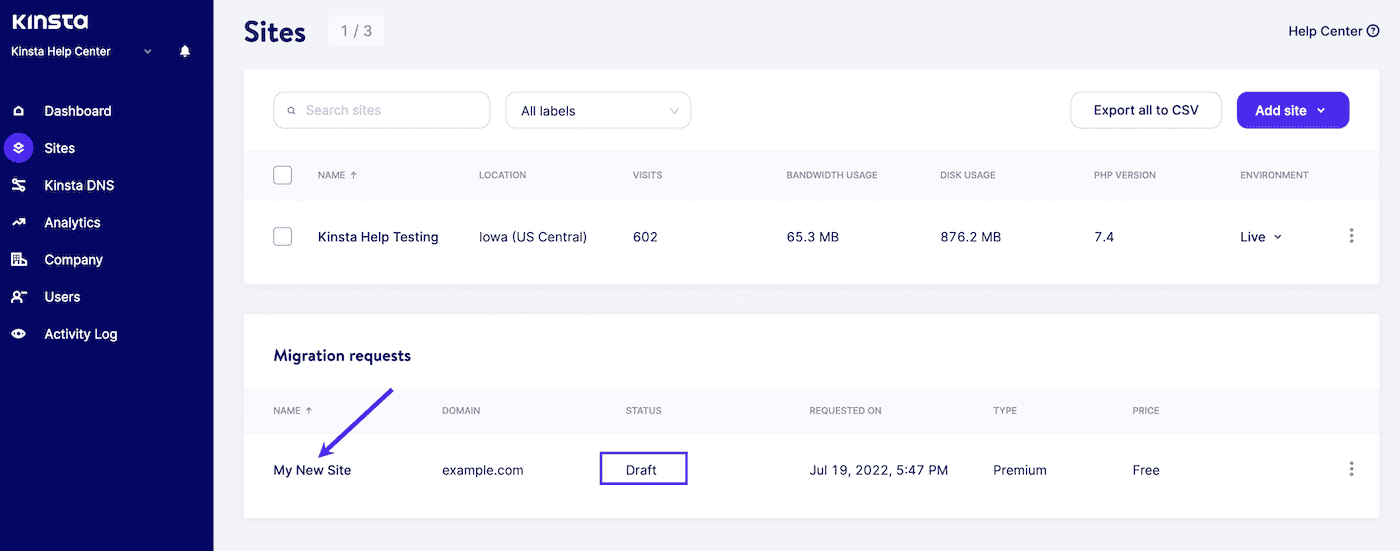Screen dimensions: 1400x551
Task: Click the example.com domain cell
Action: 483,470
